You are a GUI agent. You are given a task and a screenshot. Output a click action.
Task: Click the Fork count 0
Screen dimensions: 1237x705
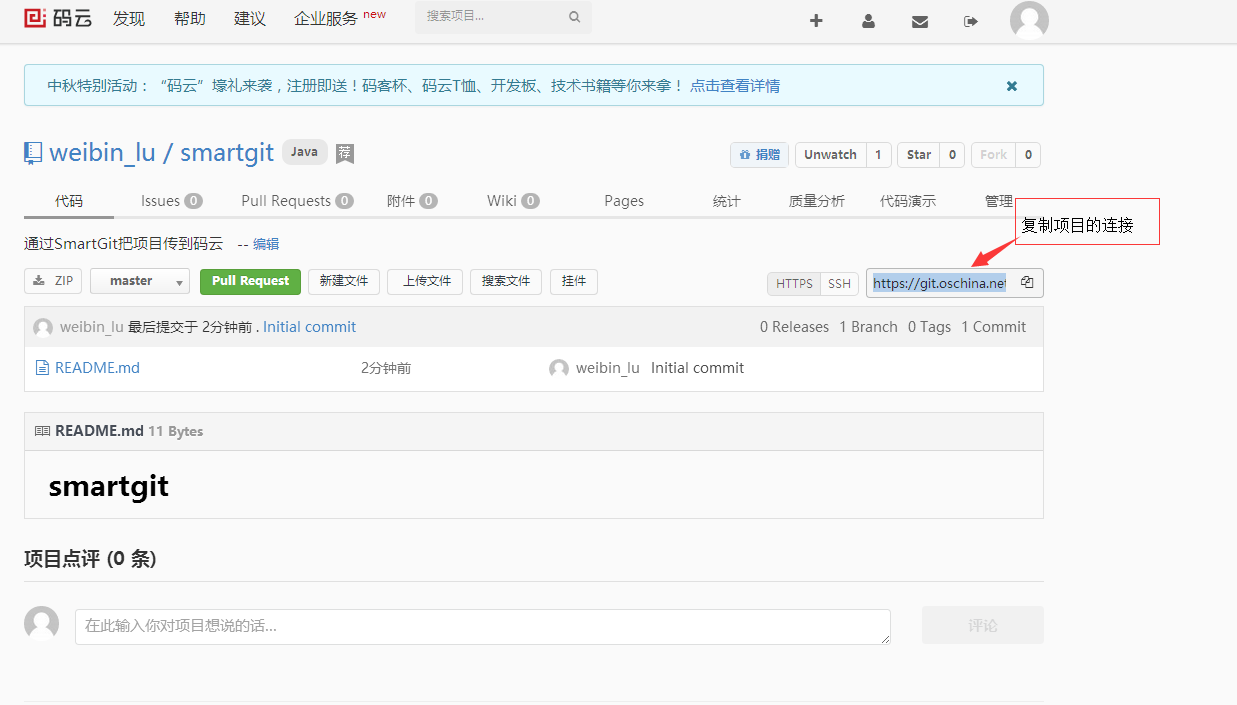coord(1028,155)
